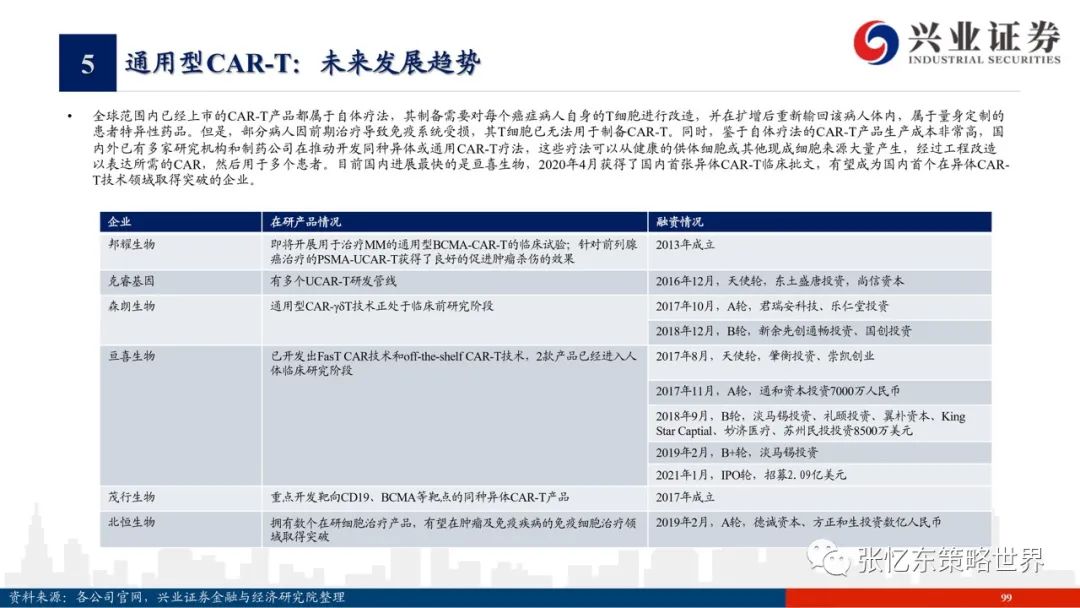Viewport: 1080px width, 608px height.
Task: Select the 克睿基因 company cell
Action: (180, 282)
